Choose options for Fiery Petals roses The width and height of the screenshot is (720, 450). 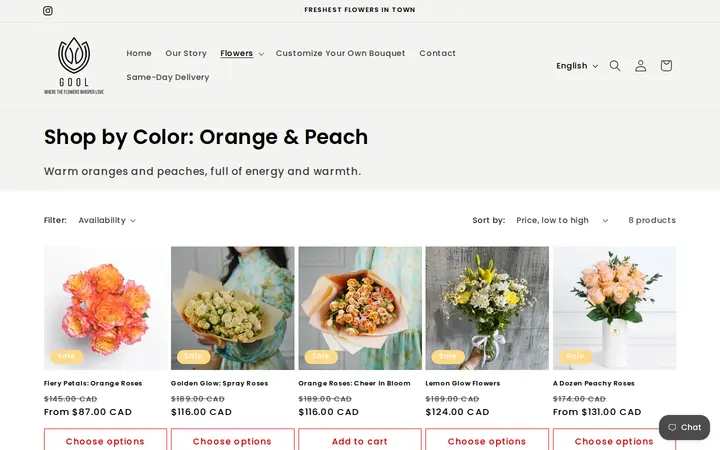click(105, 441)
